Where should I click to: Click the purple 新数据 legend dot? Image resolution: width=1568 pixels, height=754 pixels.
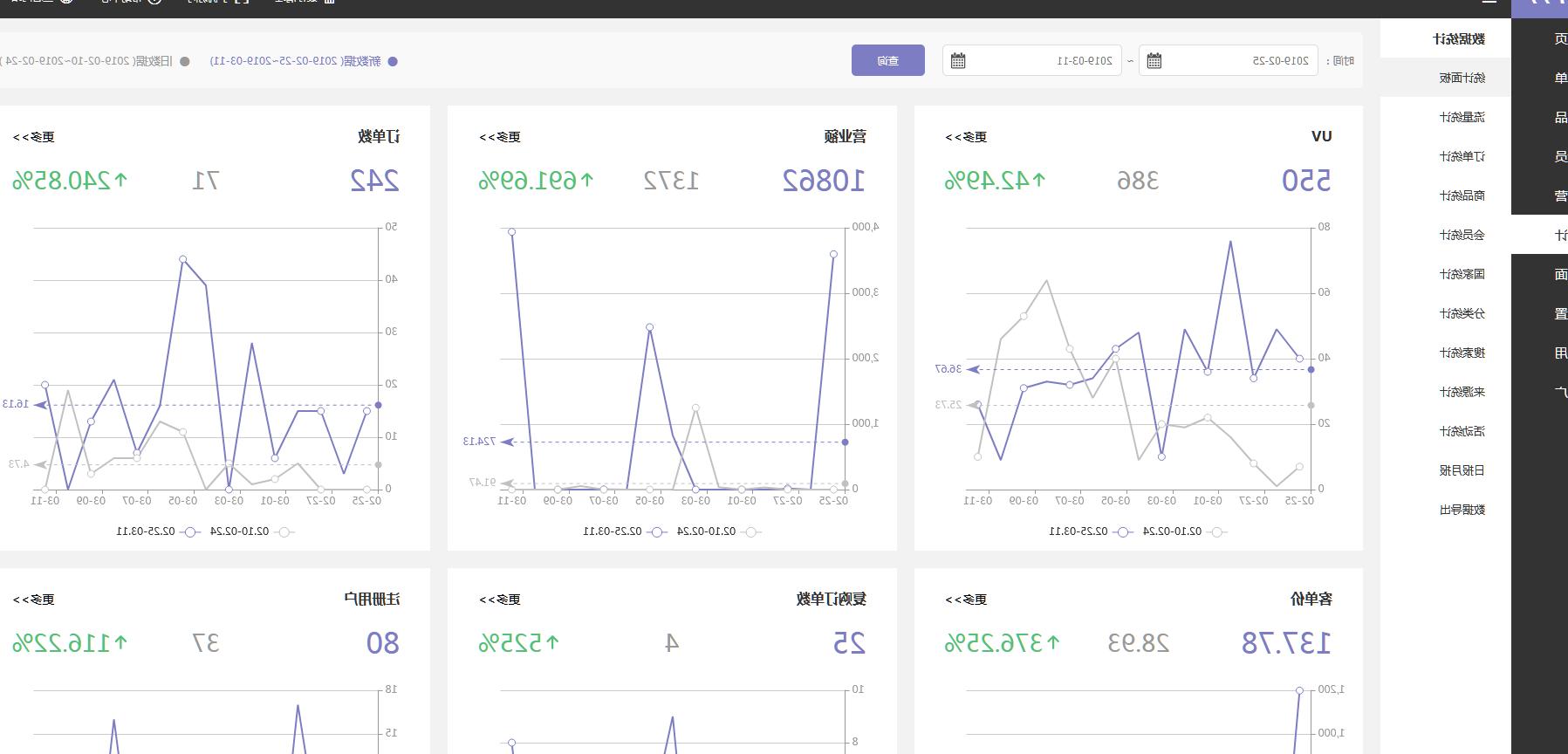(393, 61)
